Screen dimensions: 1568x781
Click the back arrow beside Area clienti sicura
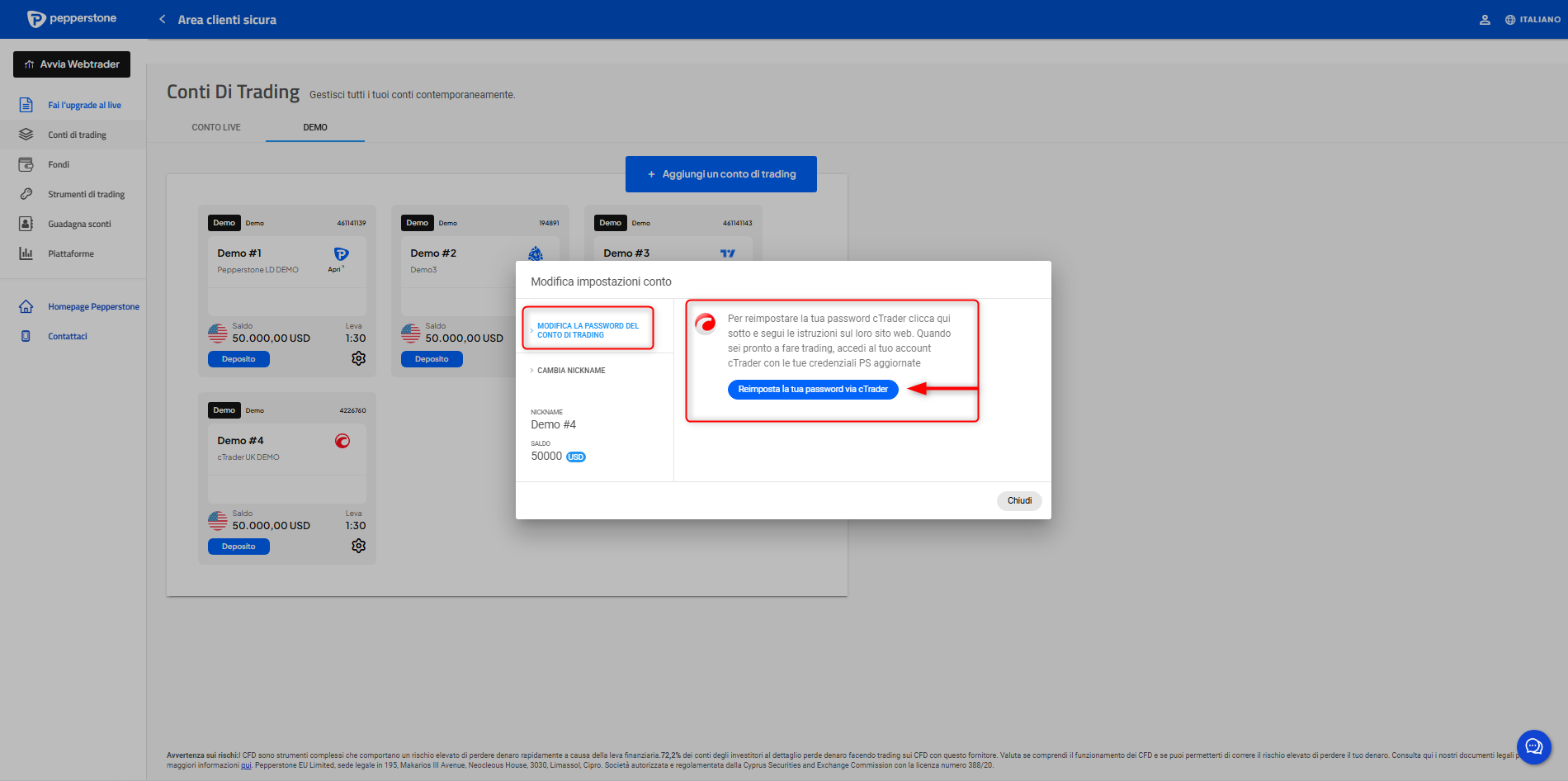pyautogui.click(x=163, y=19)
